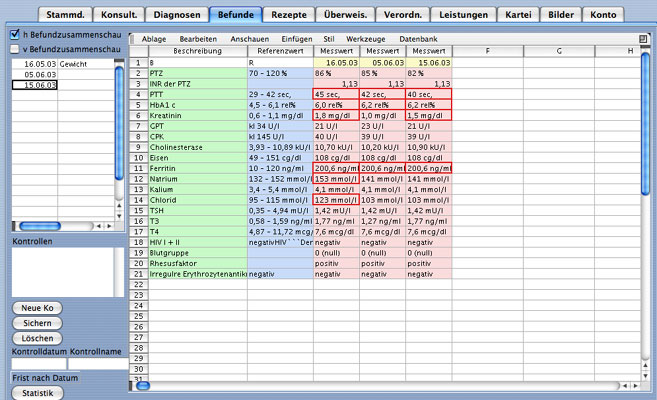Switch to the Verordn. tab
The image size is (657, 400).
pos(403,15)
